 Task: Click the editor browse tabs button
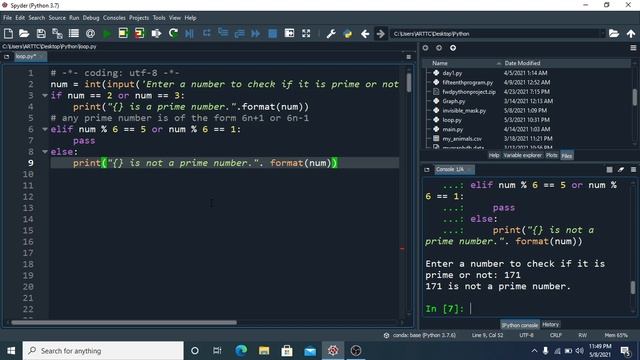tap(7, 57)
